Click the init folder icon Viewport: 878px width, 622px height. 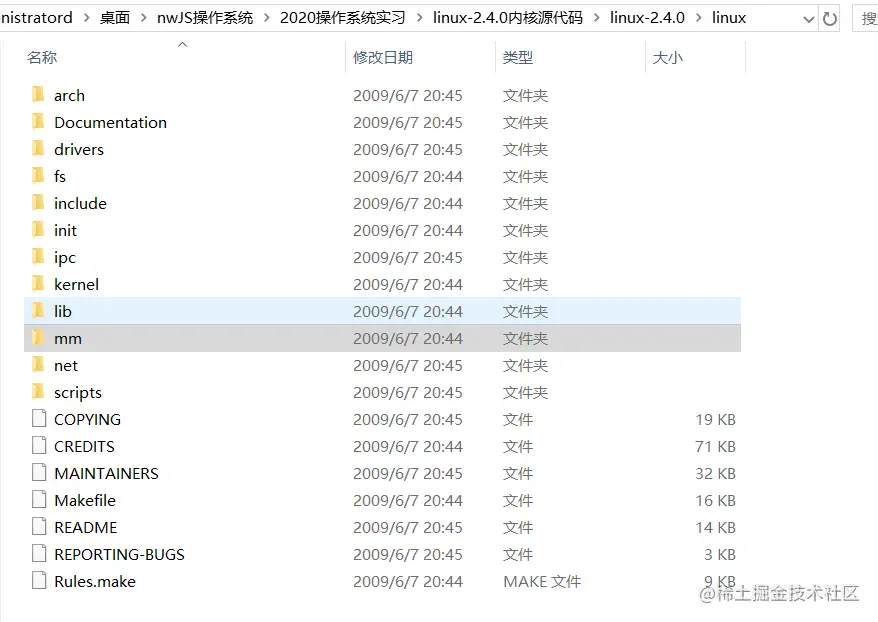(x=38, y=230)
